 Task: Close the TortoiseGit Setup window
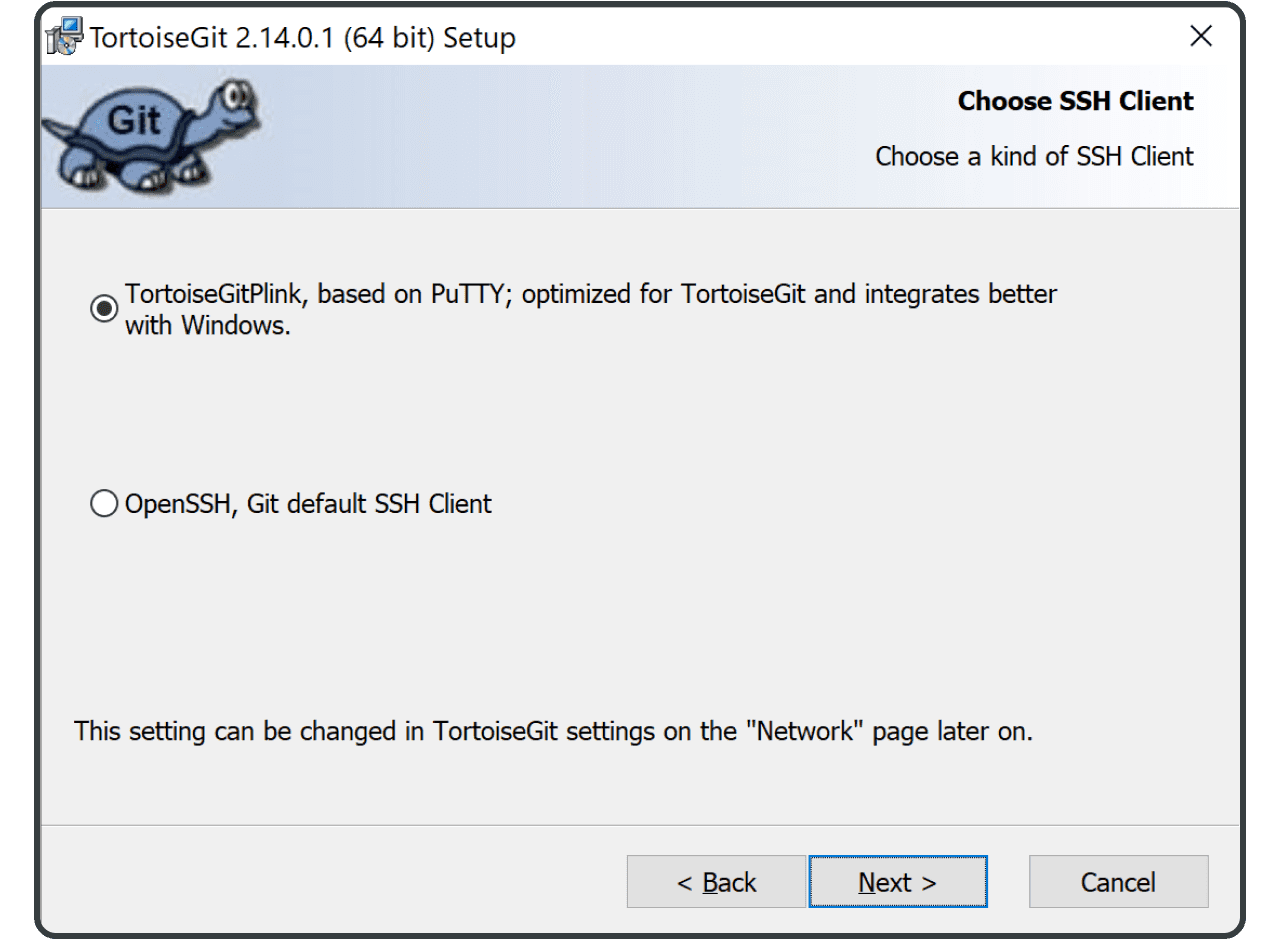coord(1201,37)
